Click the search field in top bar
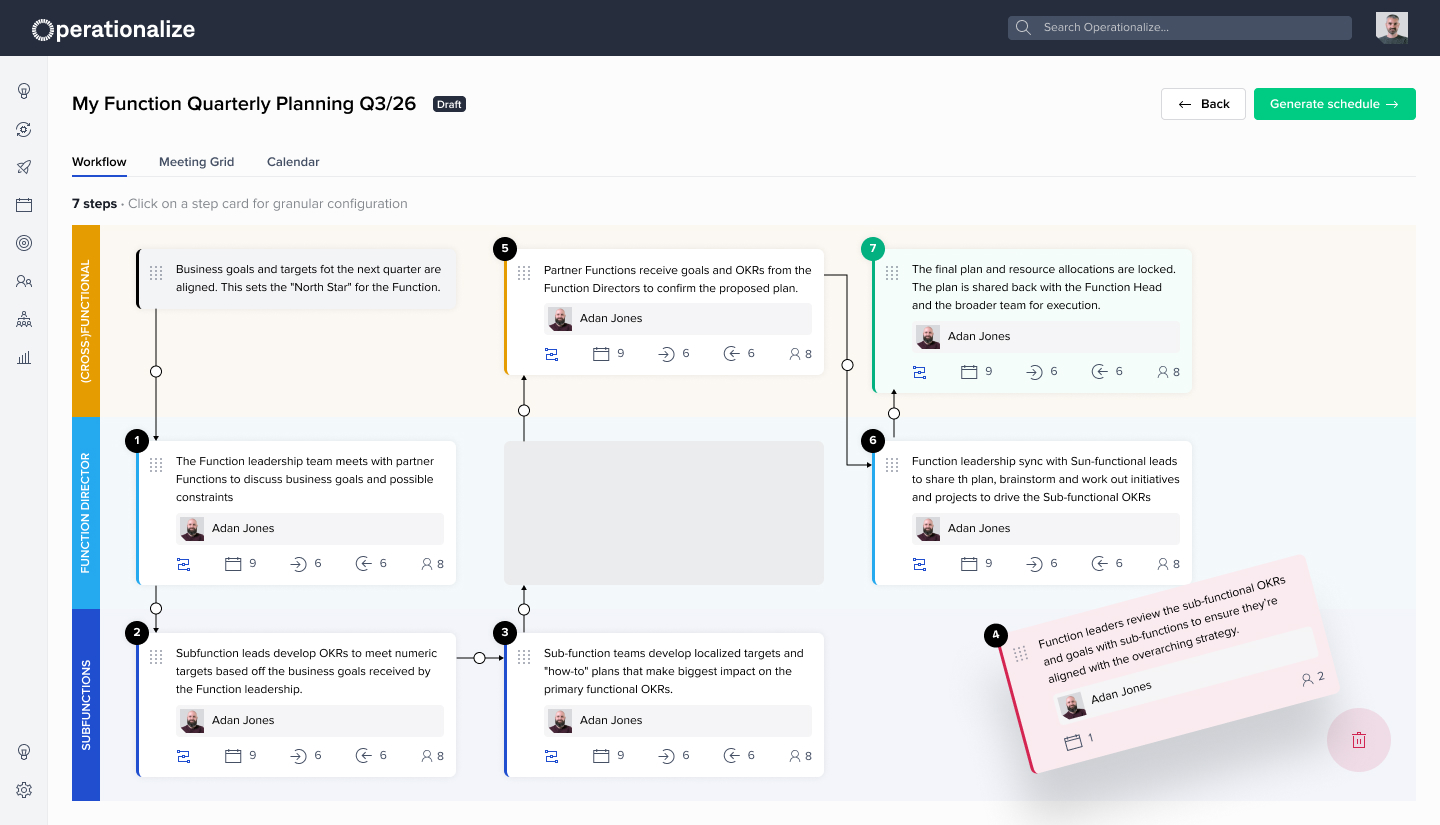 click(x=1179, y=28)
